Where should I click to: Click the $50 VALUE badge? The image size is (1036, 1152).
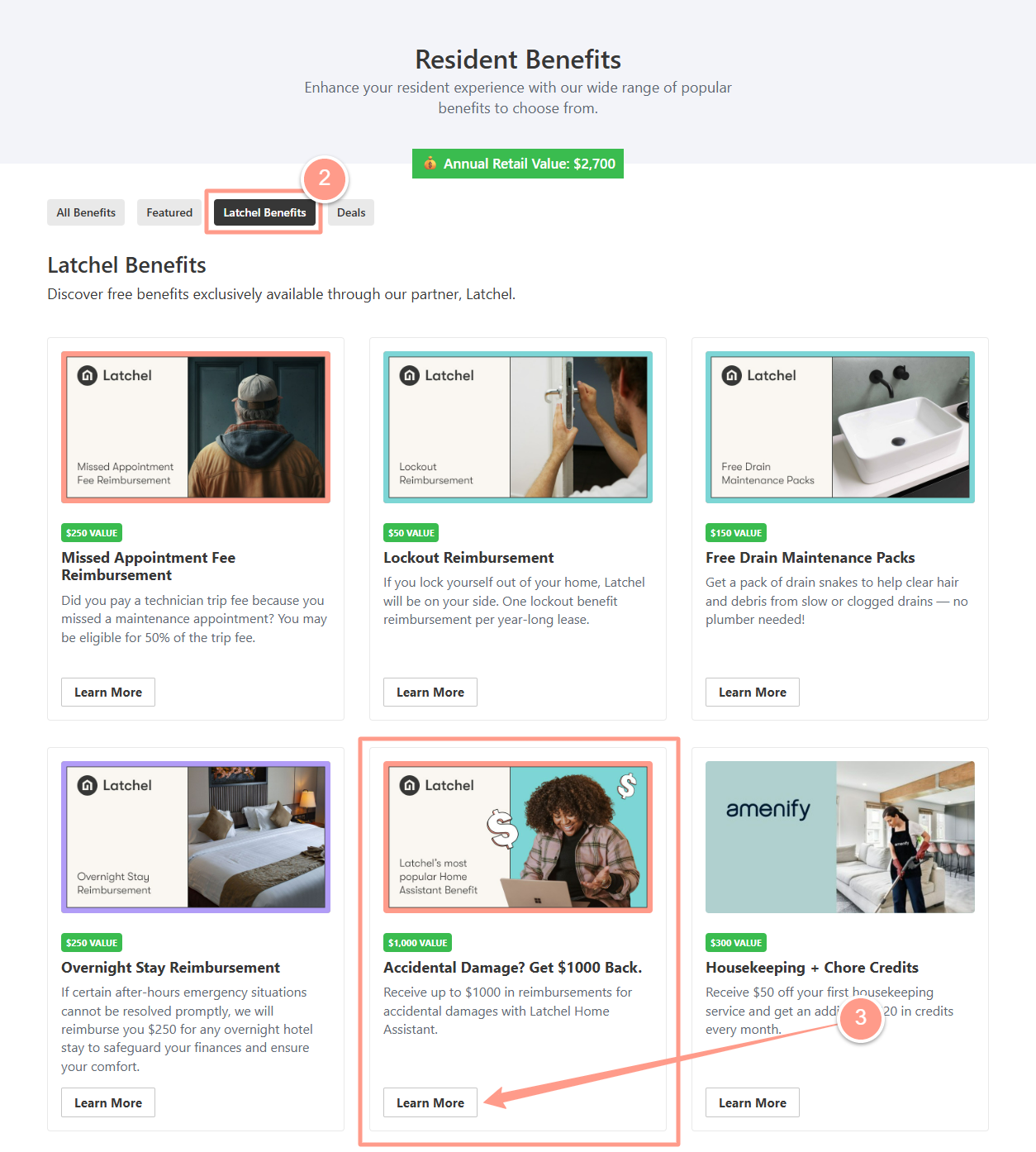click(x=411, y=533)
